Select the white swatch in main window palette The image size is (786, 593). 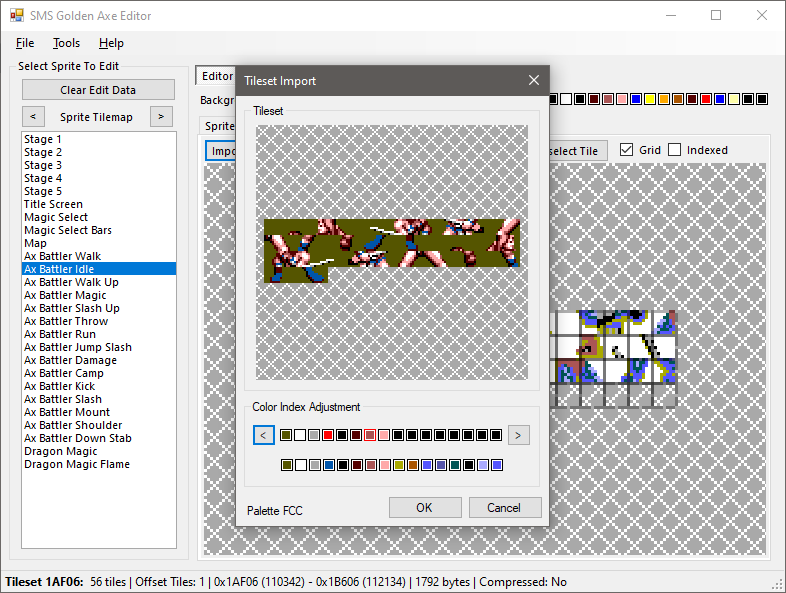pos(566,99)
